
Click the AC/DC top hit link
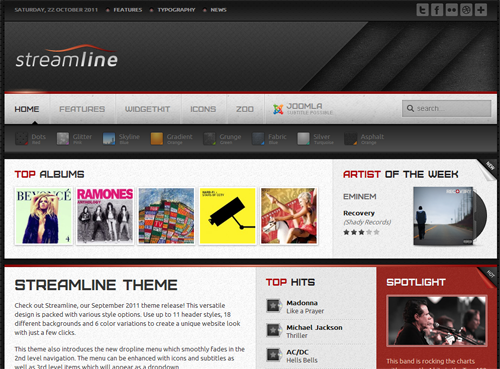coord(298,352)
